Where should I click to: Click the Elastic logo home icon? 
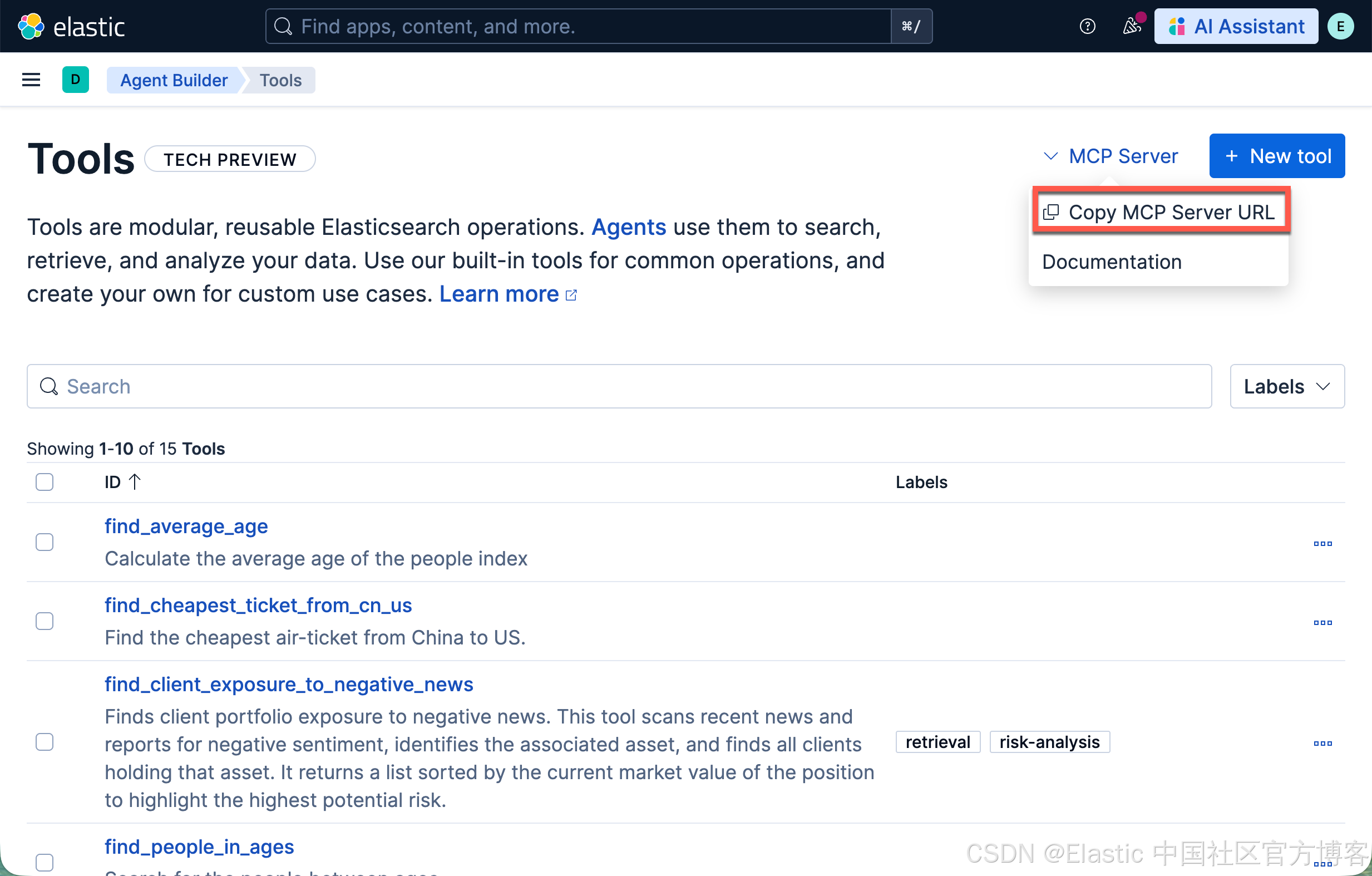tap(31, 26)
